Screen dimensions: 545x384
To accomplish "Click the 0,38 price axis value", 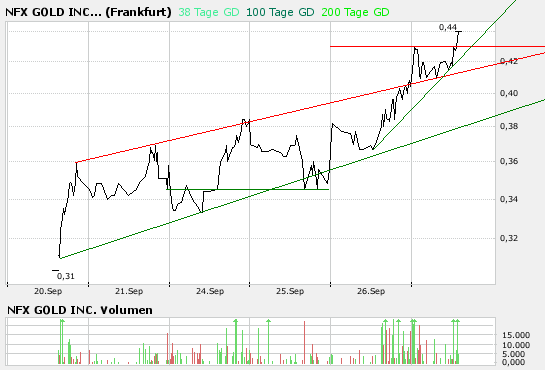I will tap(509, 126).
